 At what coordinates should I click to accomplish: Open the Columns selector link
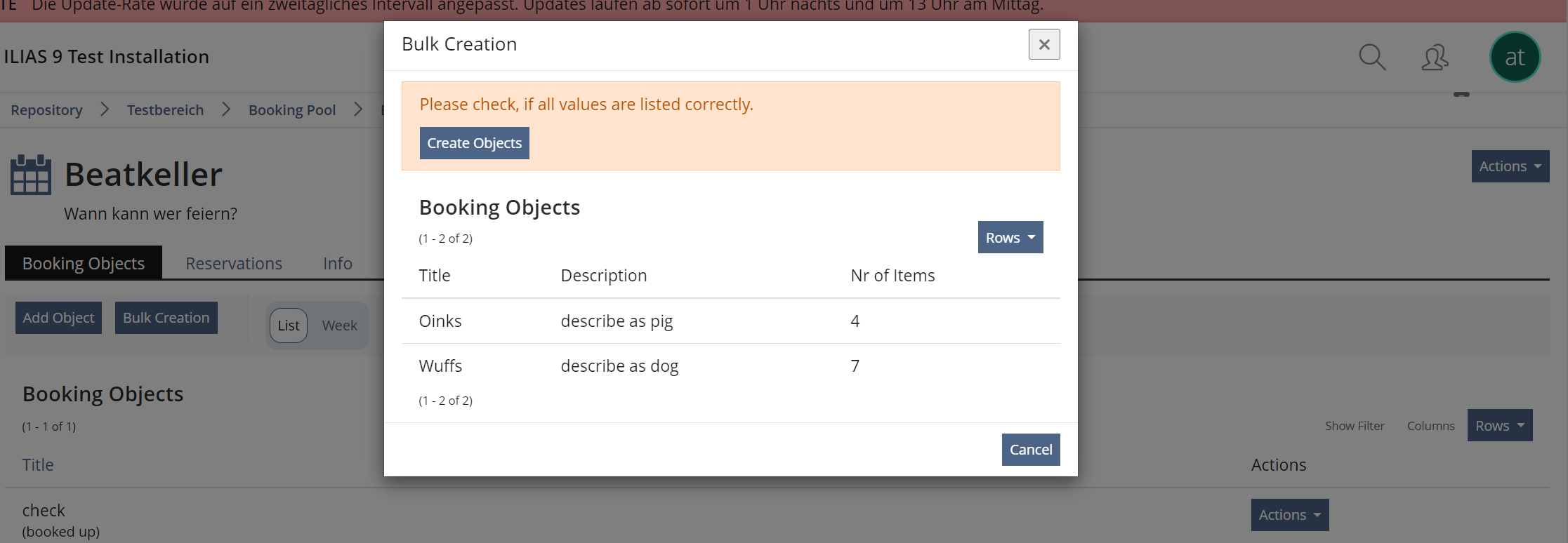click(1430, 426)
